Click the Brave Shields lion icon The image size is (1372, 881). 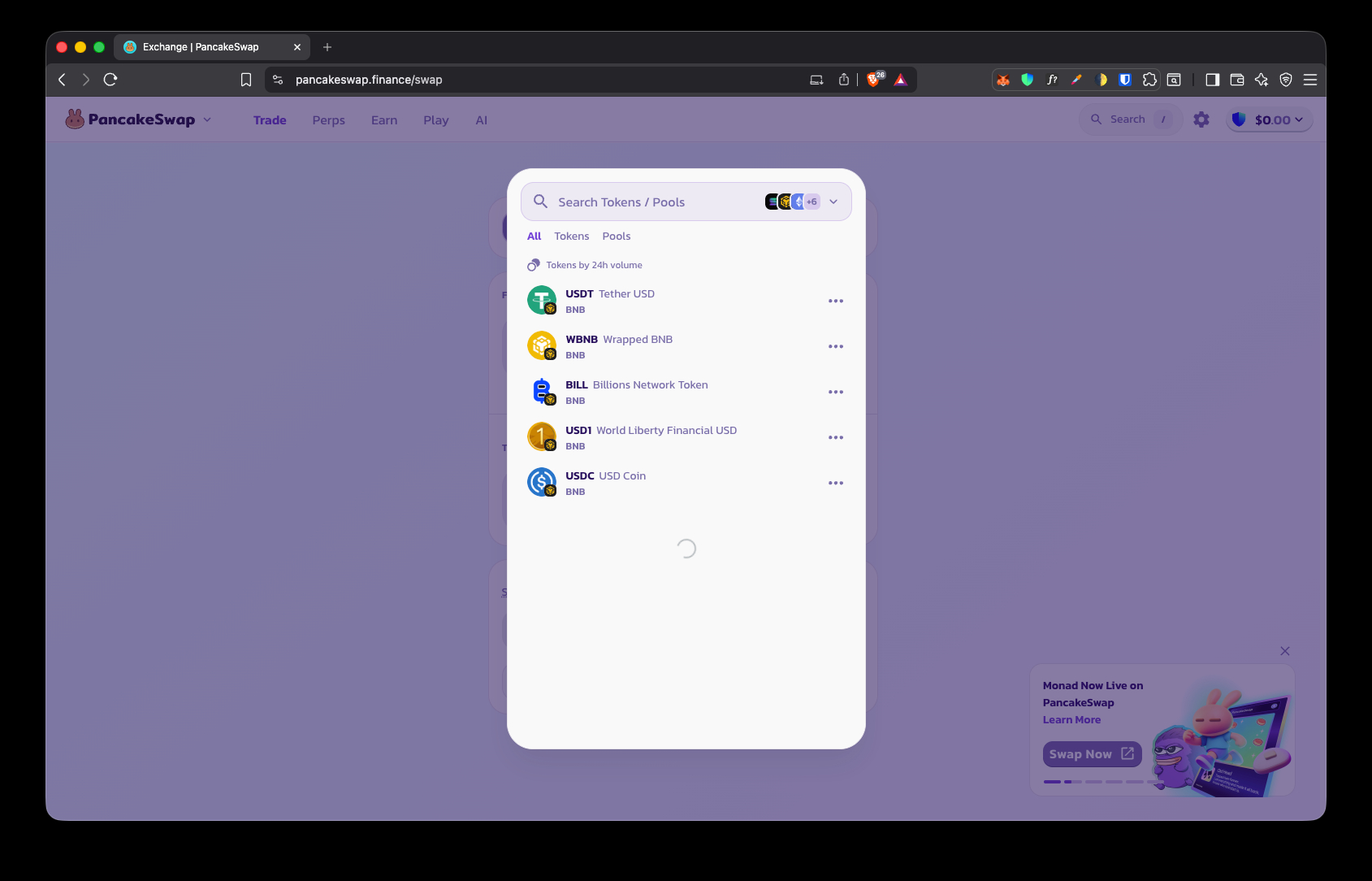point(875,79)
